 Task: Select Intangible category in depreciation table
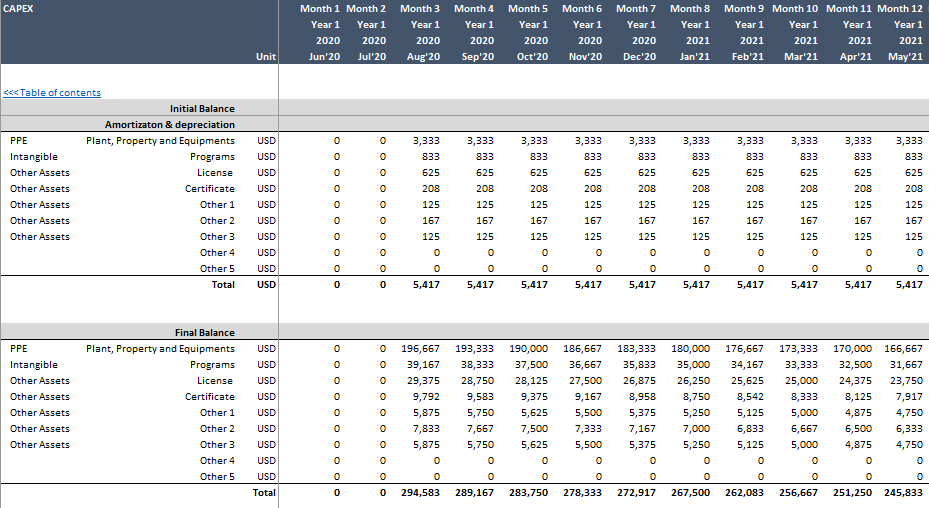point(34,156)
